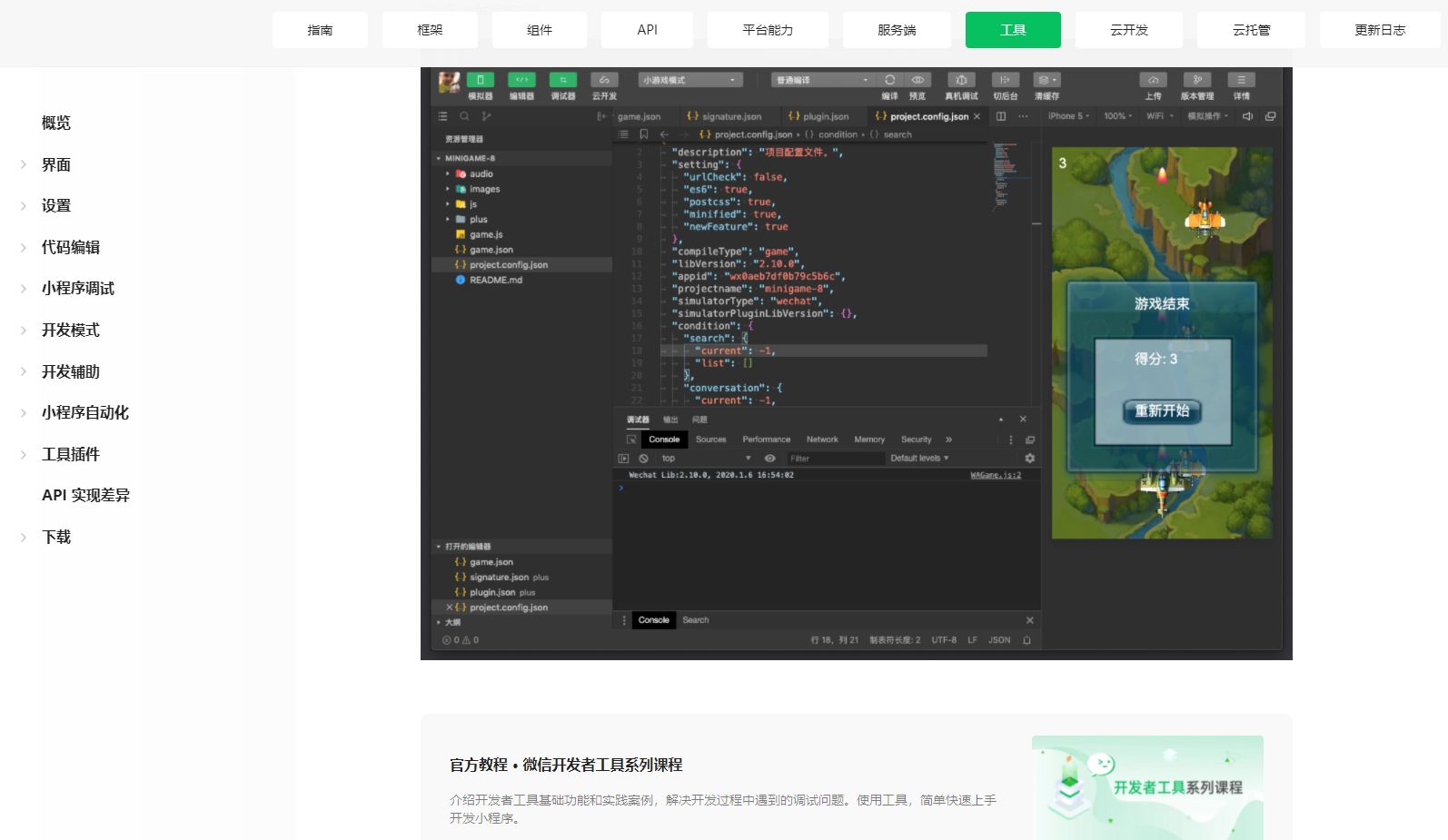Screen dimensions: 1448x840
Task: Toggle the 编辑器 button in IDE toolbar
Action: pyautogui.click(x=521, y=80)
